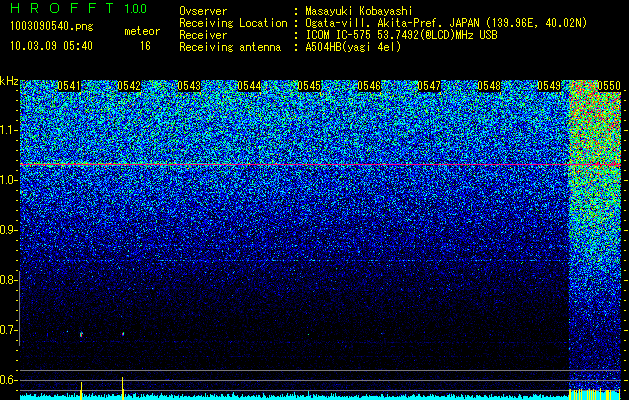
Task: Click the 1.0 kHz axis label
Action: click(x=8, y=180)
